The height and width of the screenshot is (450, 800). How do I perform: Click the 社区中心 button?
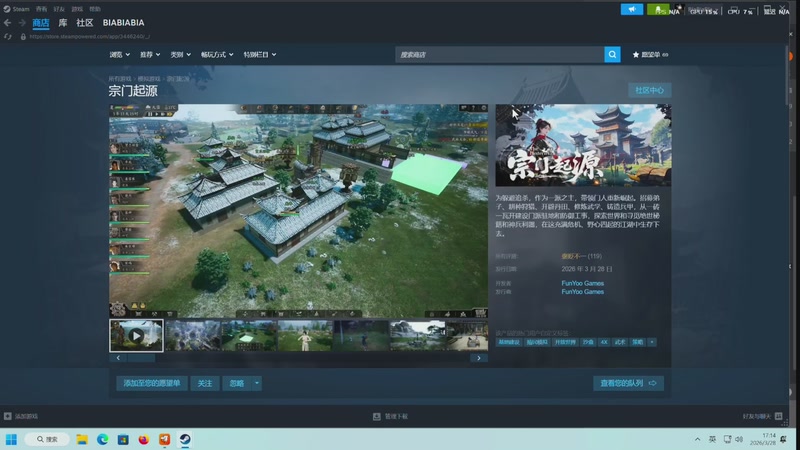click(649, 90)
